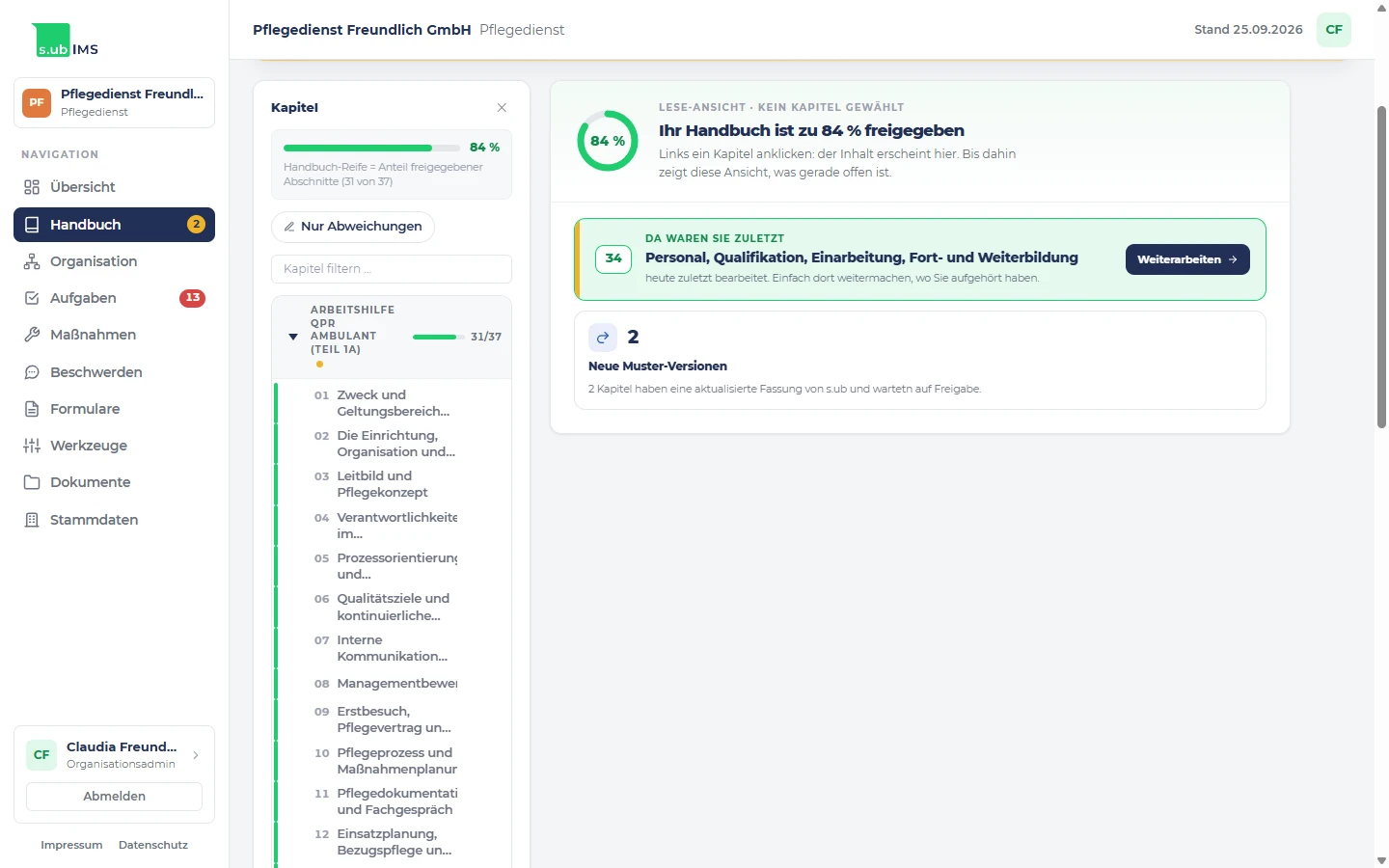1389x868 pixels.
Task: Open chapter 12 Einsatzplanung, Bezugspflege
Action: (x=392, y=842)
